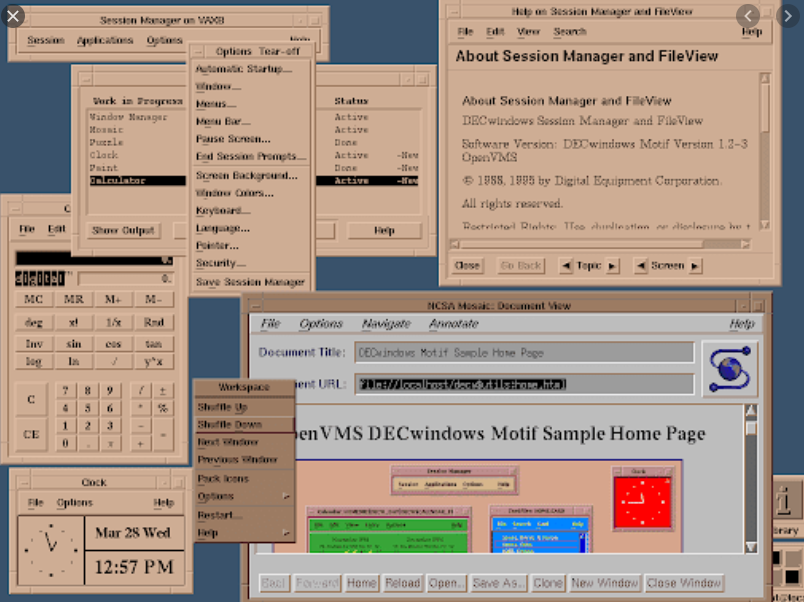This screenshot has width=804, height=602.
Task: Go to previous image with left chevron
Action: [748, 16]
